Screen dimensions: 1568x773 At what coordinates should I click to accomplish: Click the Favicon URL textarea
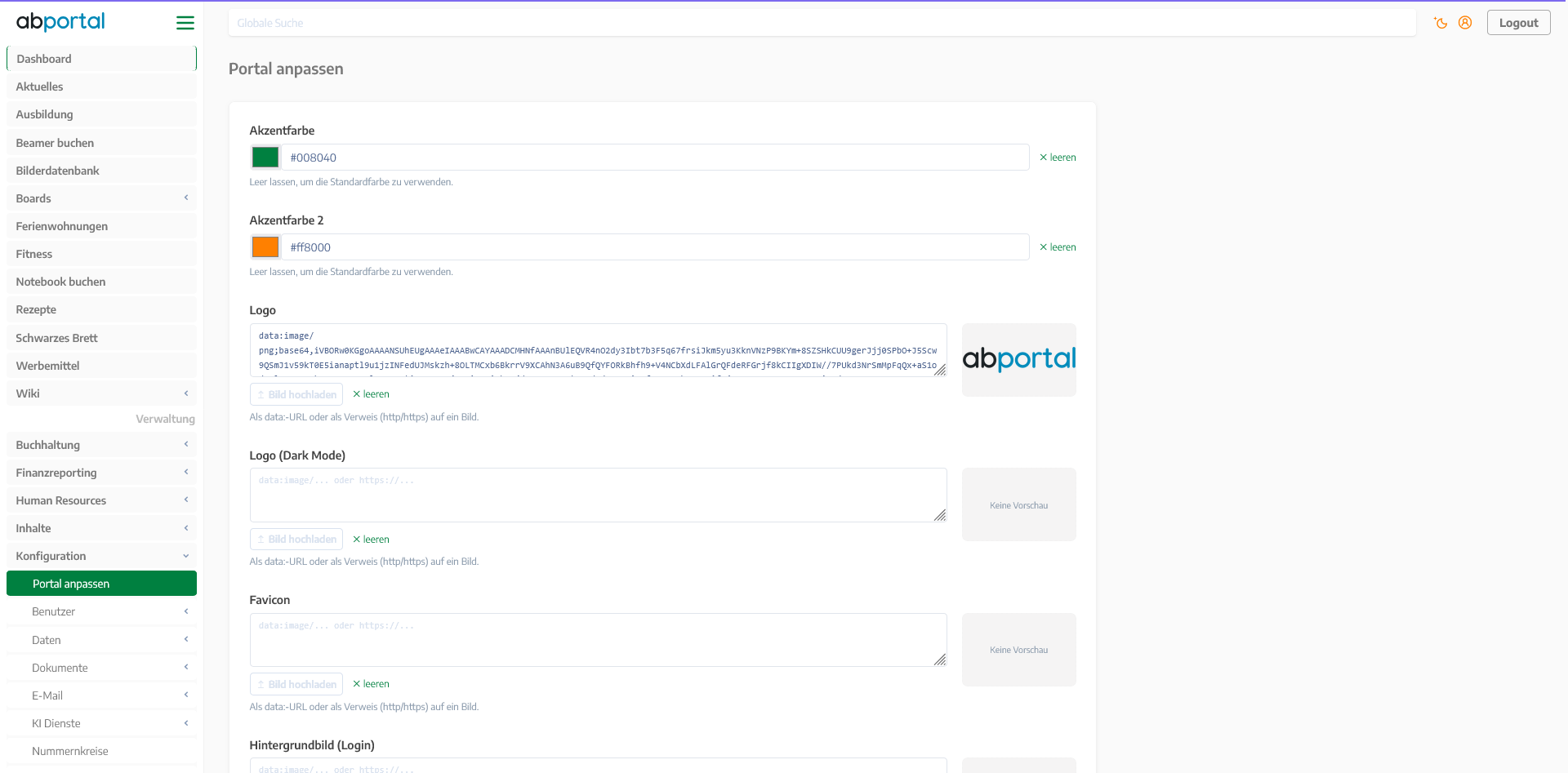tap(598, 640)
